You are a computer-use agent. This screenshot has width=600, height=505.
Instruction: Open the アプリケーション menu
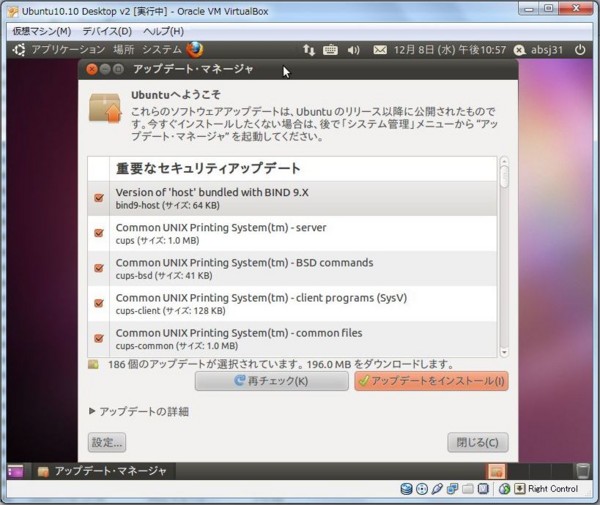click(x=68, y=50)
